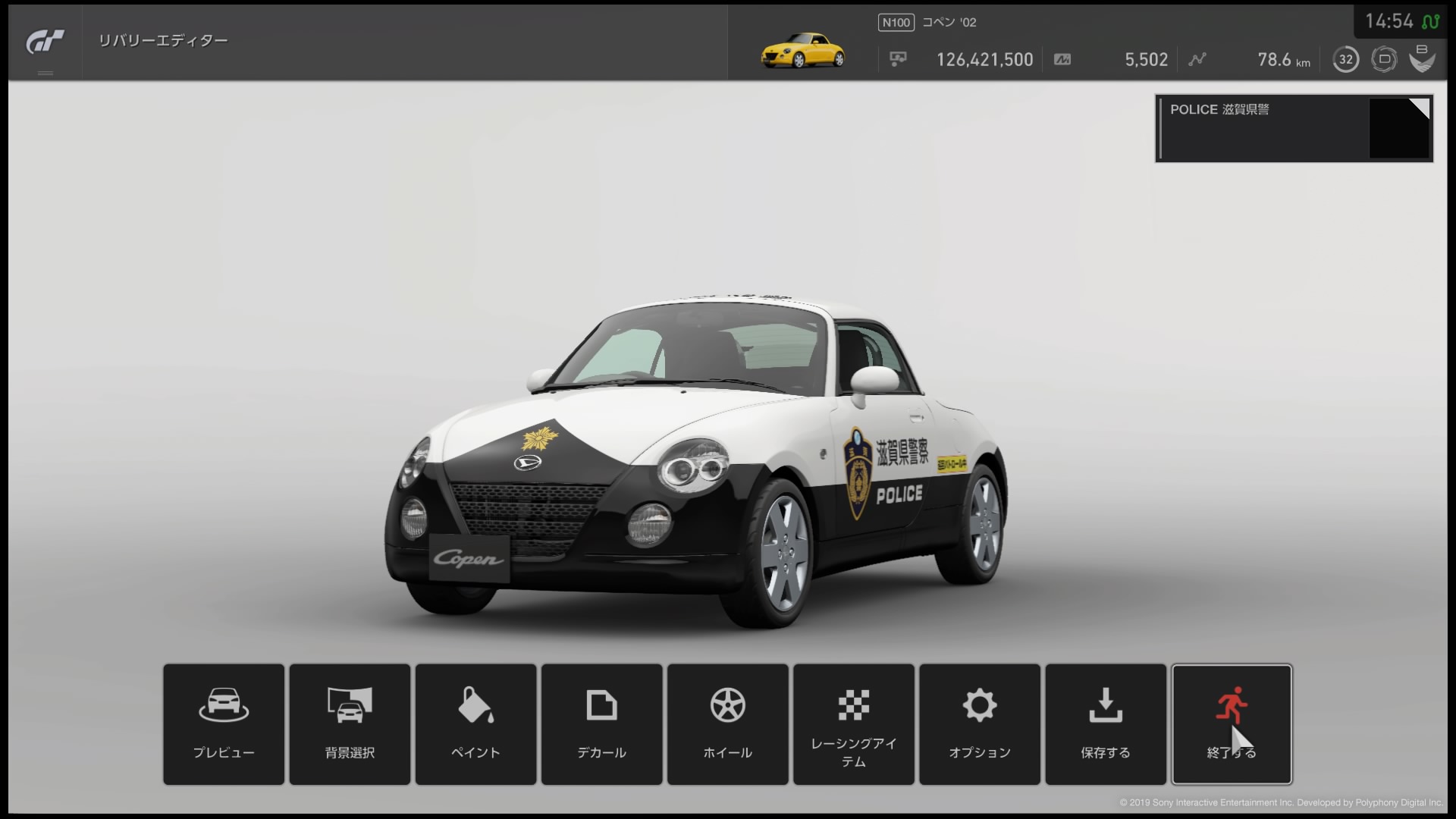1456x819 pixels.
Task: Select the yellow Copen car thumbnail
Action: tap(802, 50)
